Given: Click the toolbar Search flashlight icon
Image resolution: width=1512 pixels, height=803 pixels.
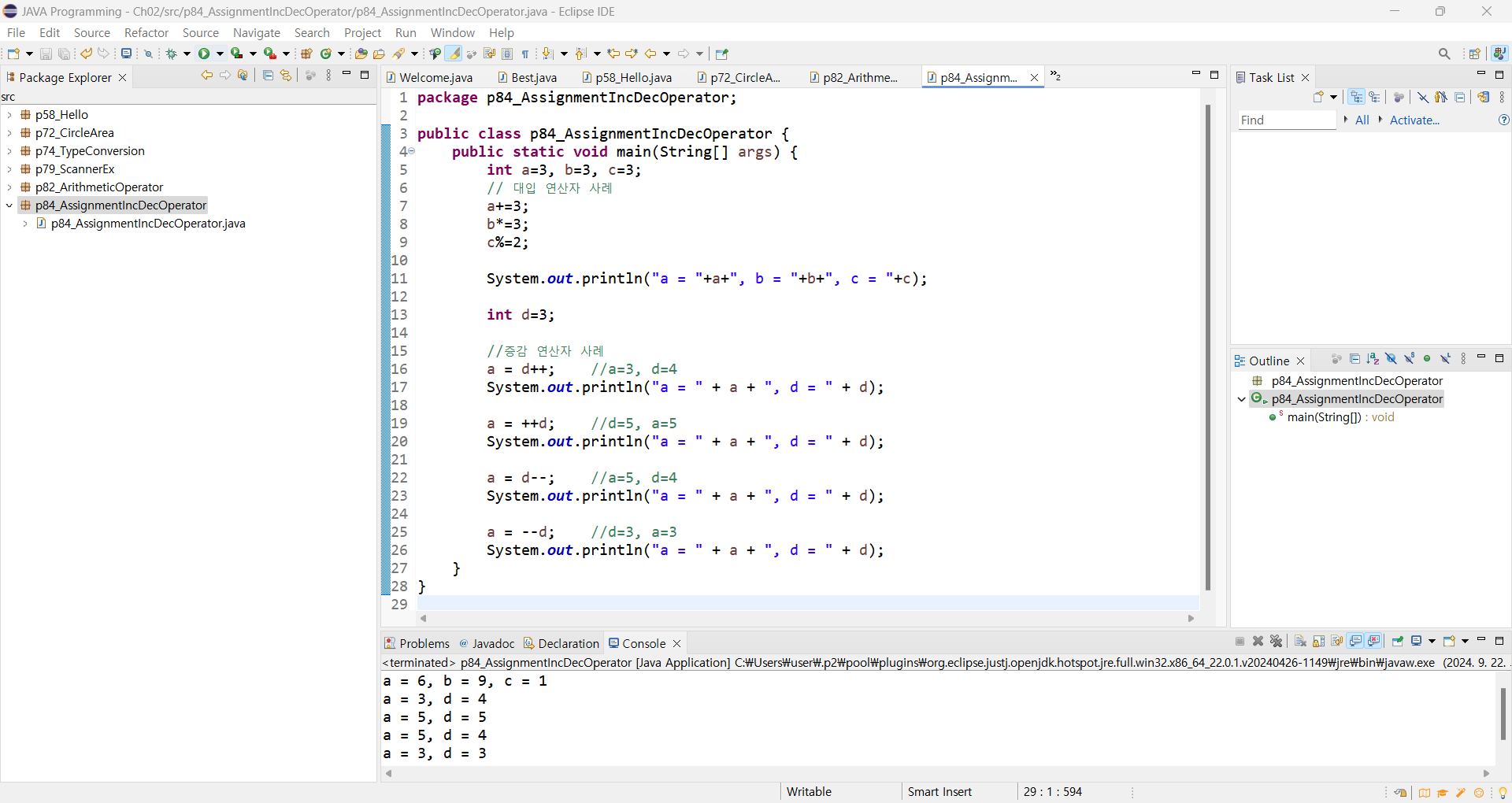Looking at the screenshot, I should tap(398, 54).
